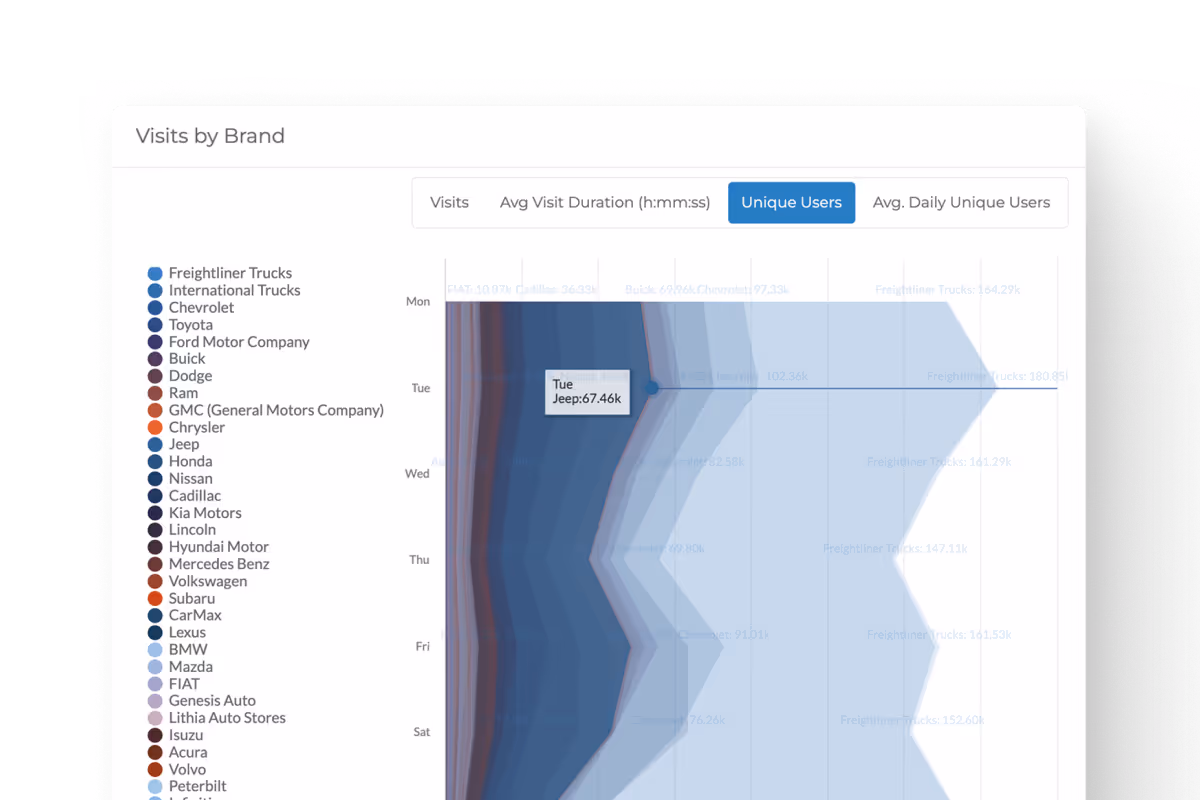
Task: Click the Thu axis label
Action: [x=420, y=560]
